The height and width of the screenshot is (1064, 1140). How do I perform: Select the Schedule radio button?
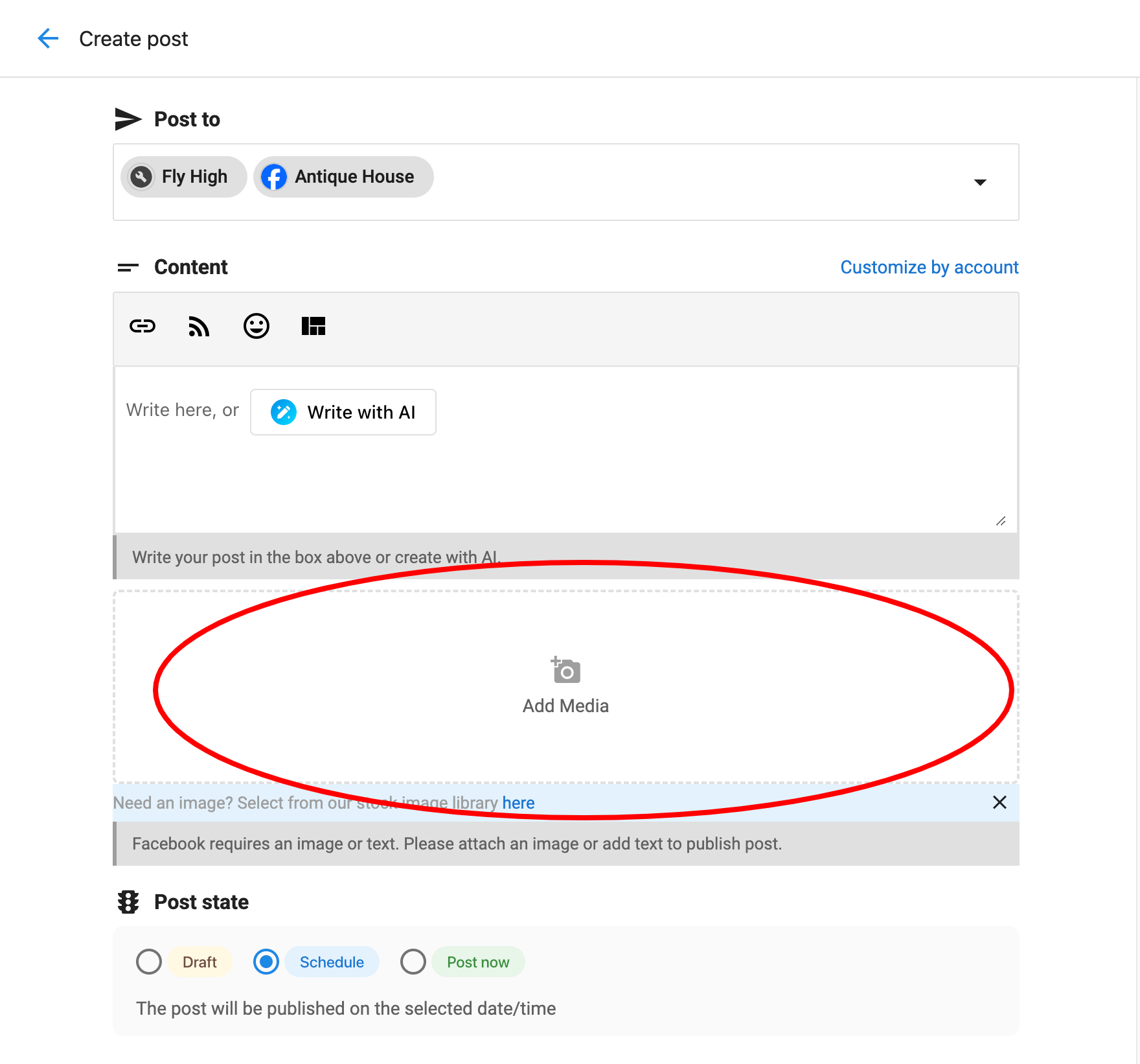pyautogui.click(x=266, y=962)
